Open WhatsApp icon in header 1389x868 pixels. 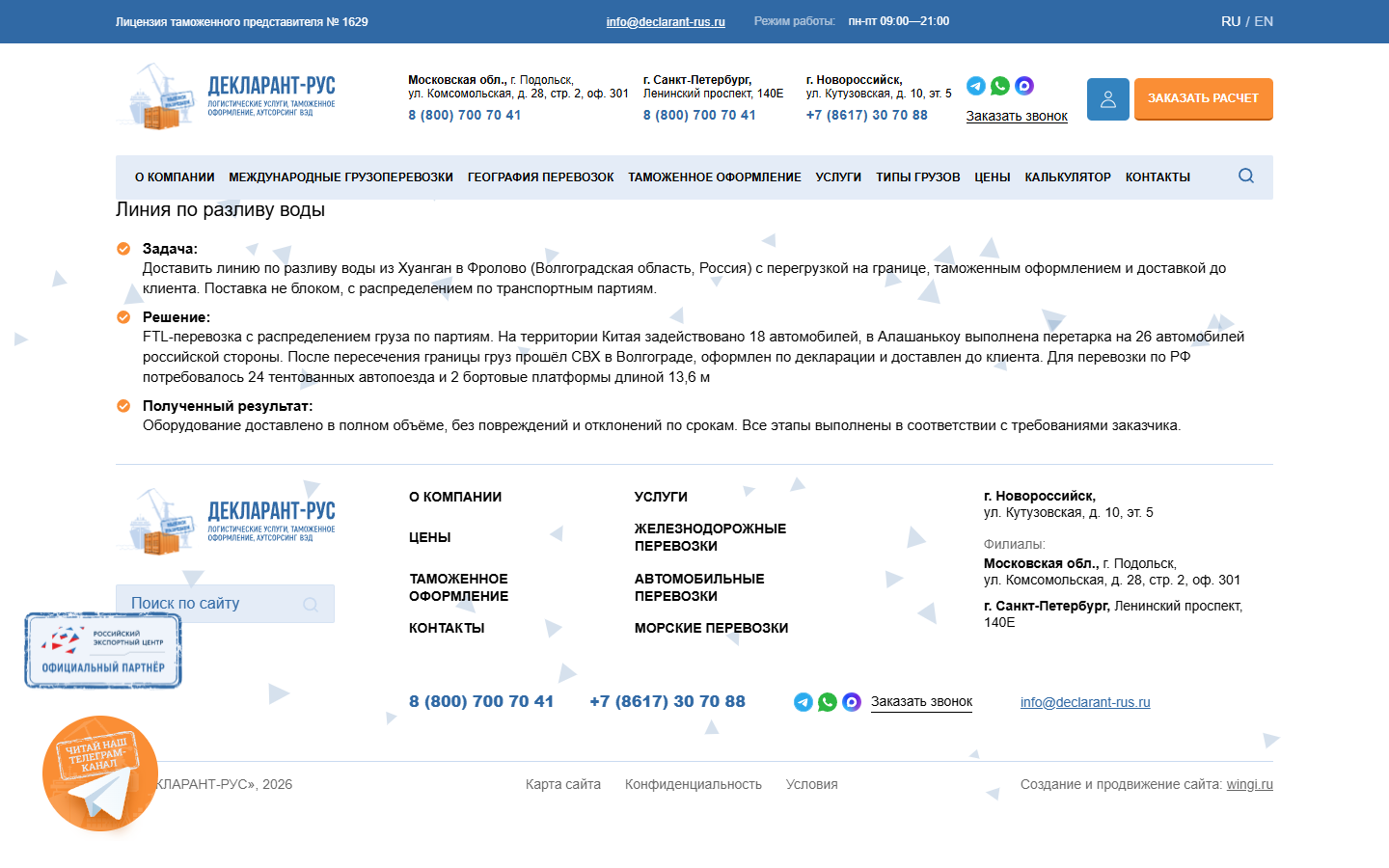coord(1000,86)
